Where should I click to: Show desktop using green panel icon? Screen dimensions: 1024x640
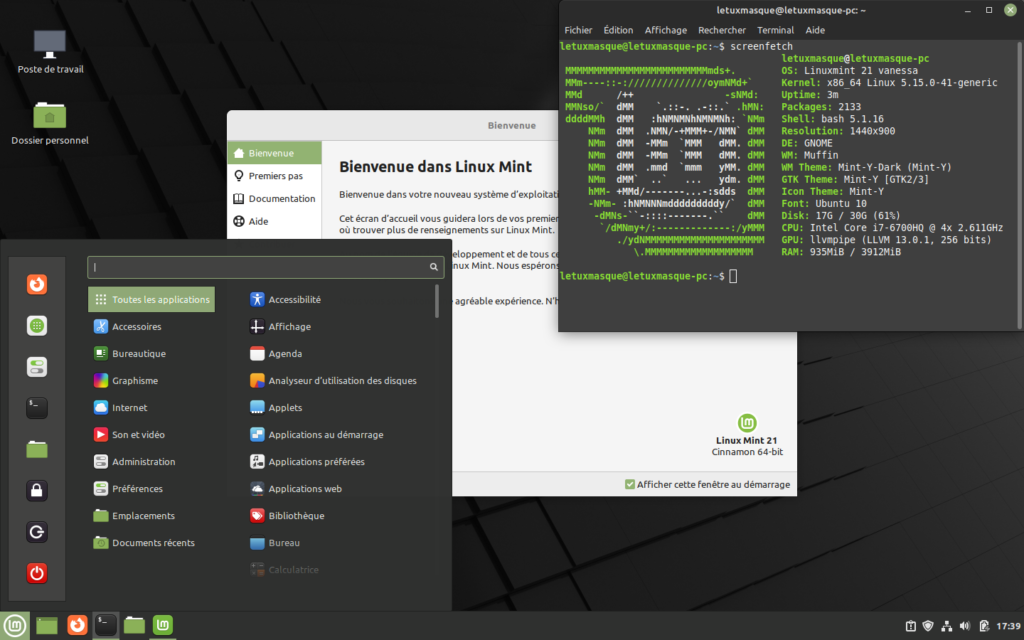[46, 626]
